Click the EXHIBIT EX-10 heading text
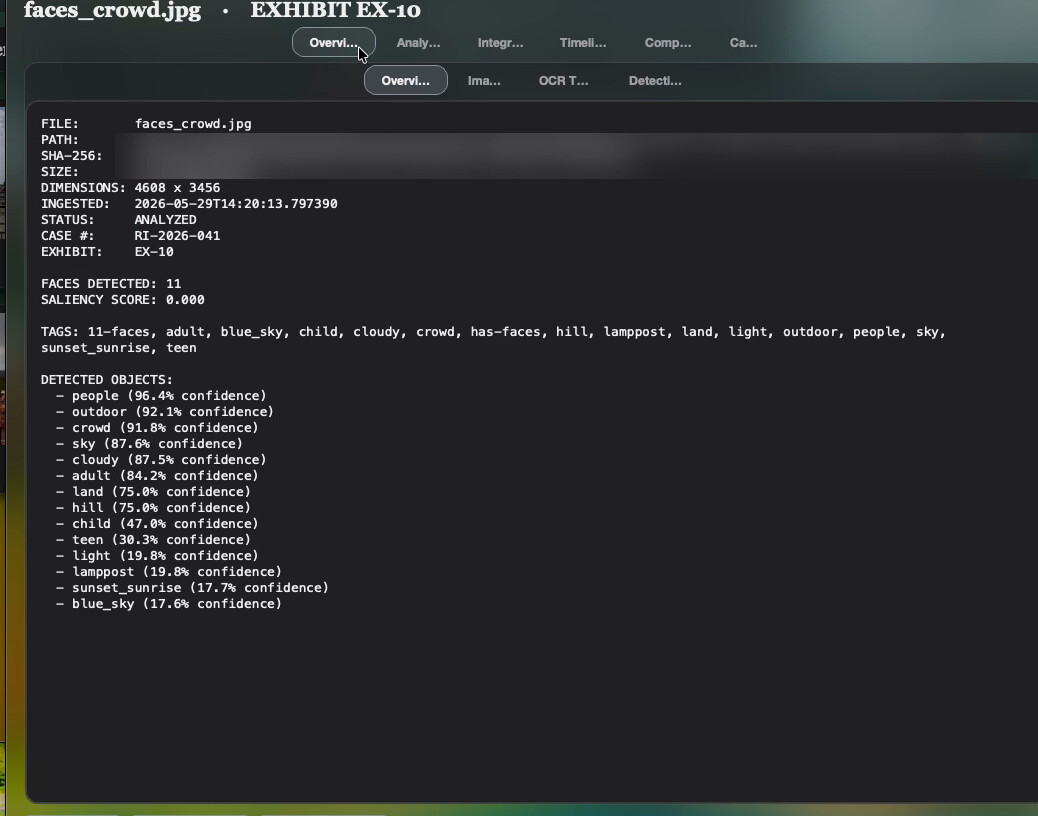Viewport: 1038px width, 816px height. 336,11
